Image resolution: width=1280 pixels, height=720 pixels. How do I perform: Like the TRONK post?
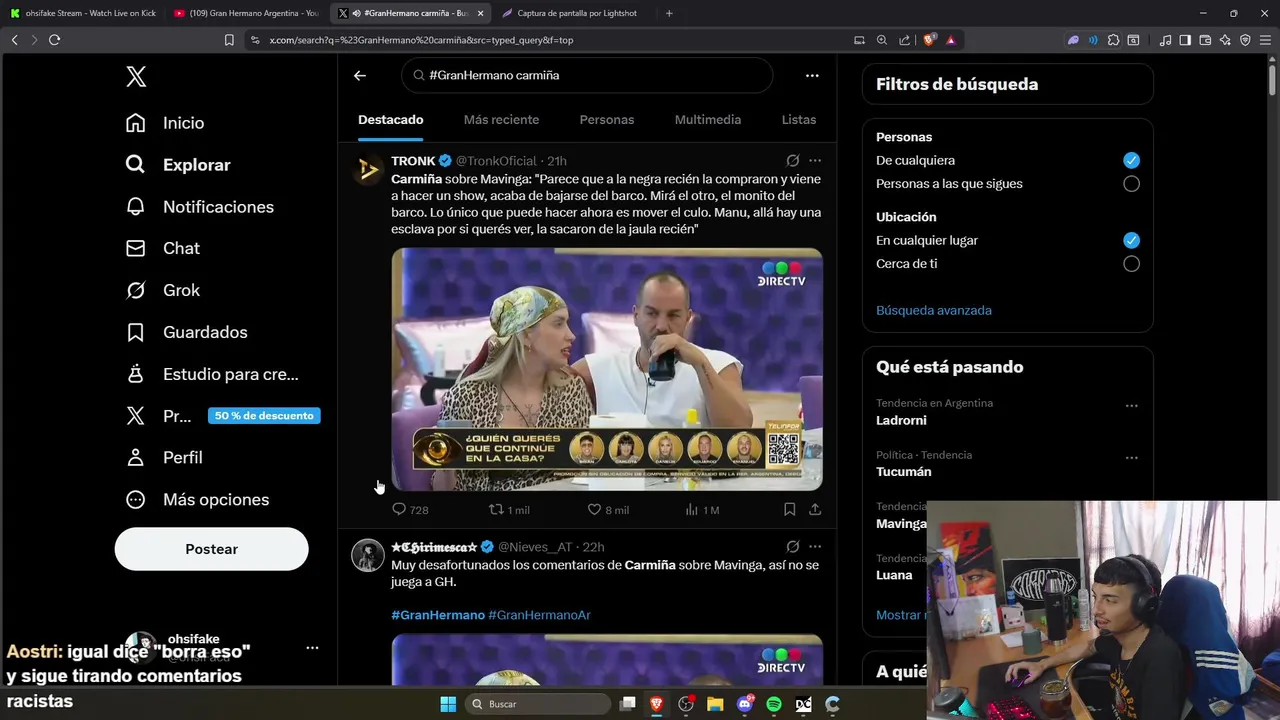[x=608, y=510]
